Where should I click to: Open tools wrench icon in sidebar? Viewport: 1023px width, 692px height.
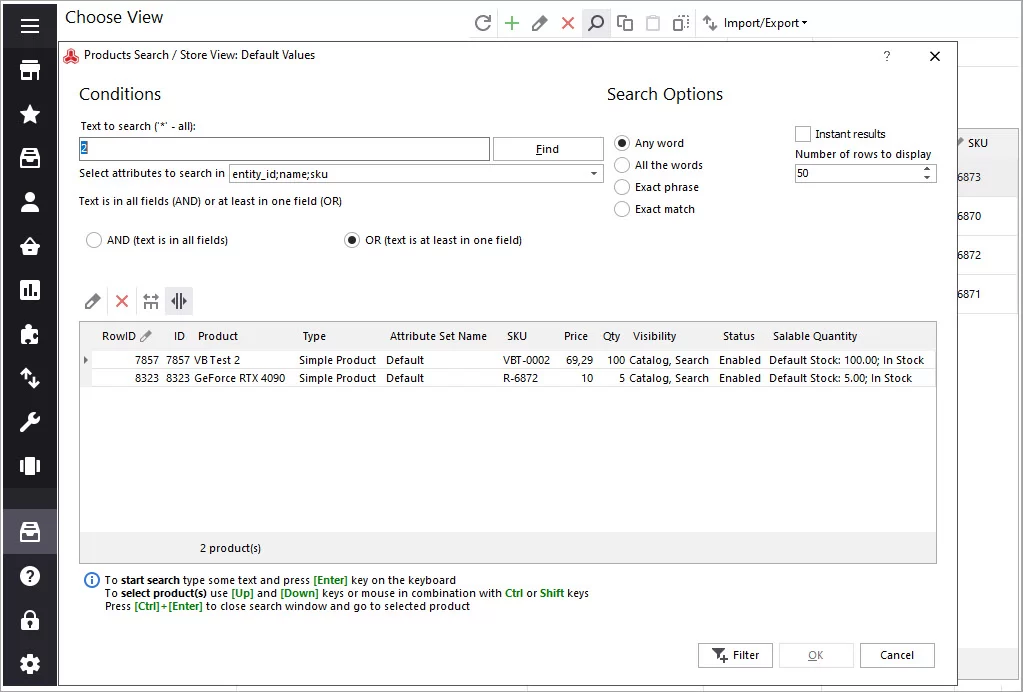click(x=29, y=422)
